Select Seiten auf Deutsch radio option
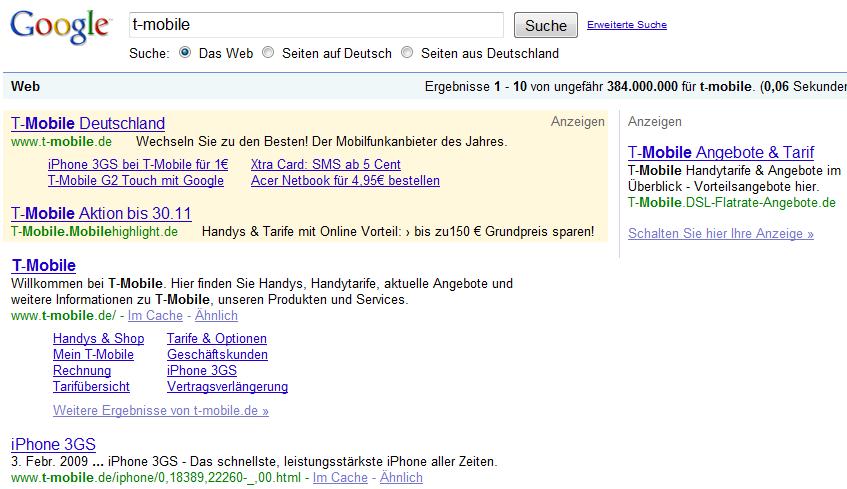 pyautogui.click(x=268, y=52)
